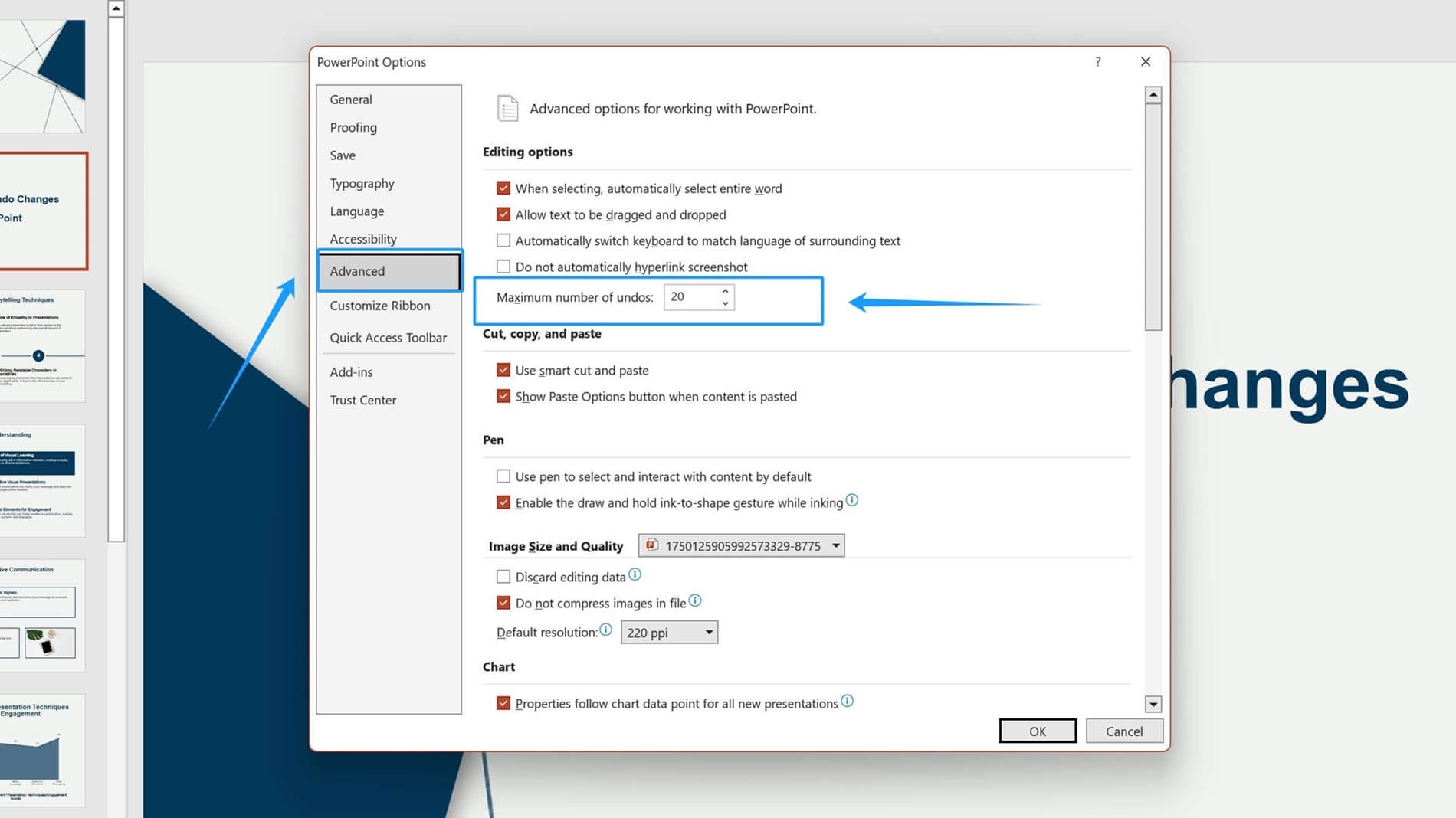Uncheck When selecting, automatically select entire word
Image resolution: width=1456 pixels, height=818 pixels.
point(503,188)
